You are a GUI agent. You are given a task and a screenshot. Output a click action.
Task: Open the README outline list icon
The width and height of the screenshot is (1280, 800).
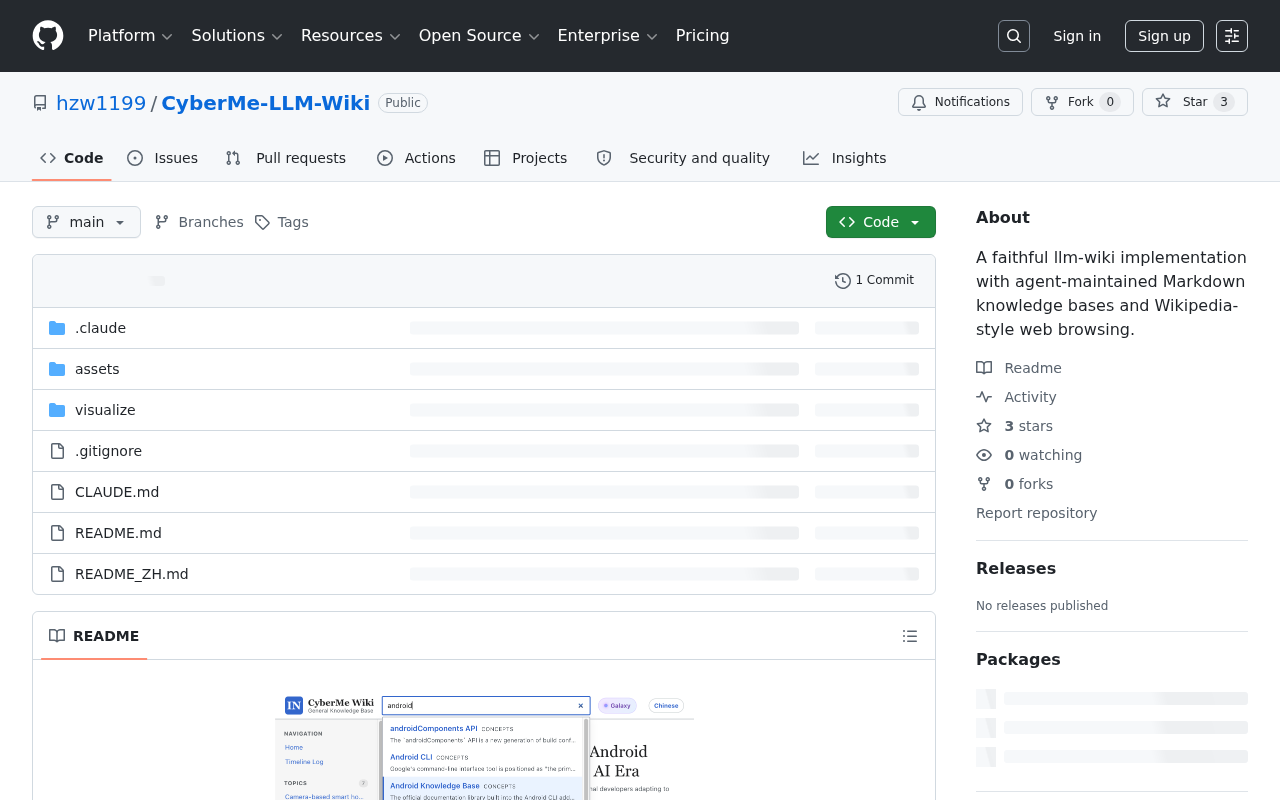click(910, 636)
